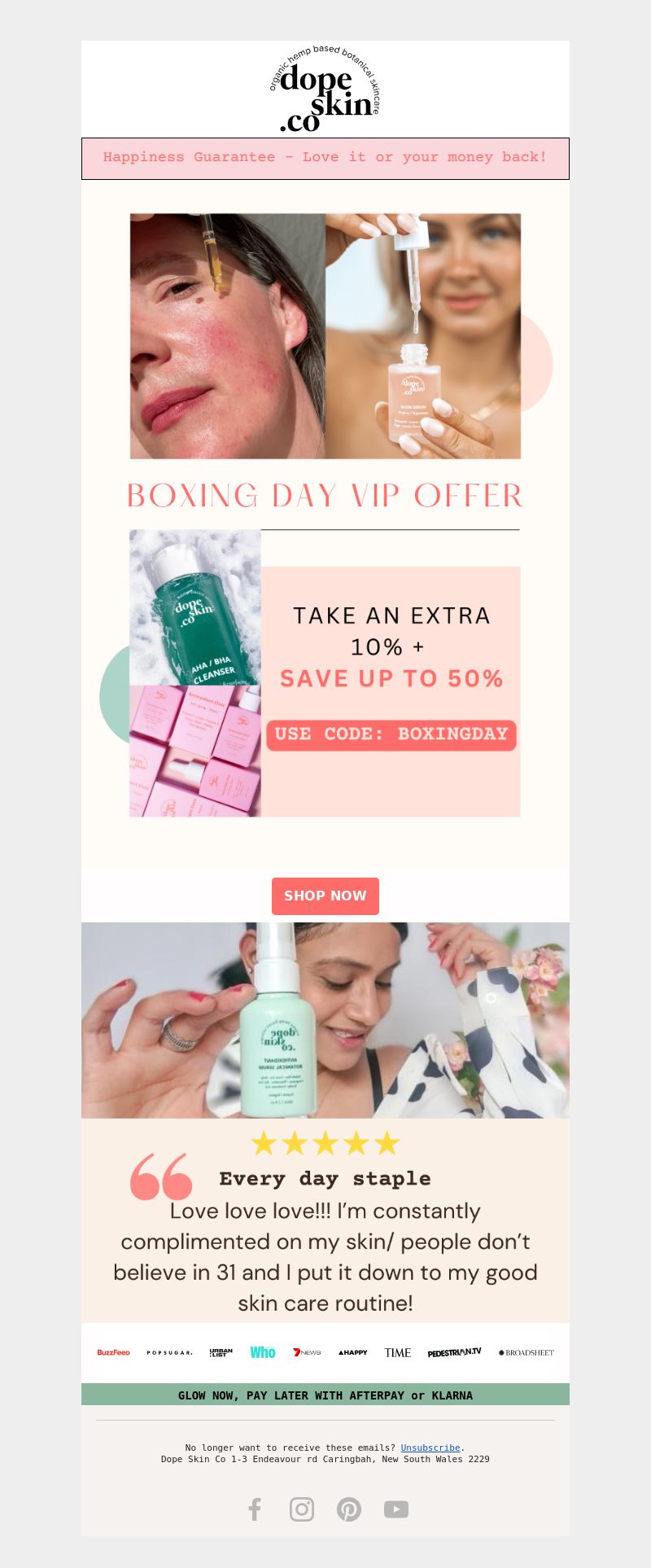
Task: Click the USE CODE: BOXINGDAY badge
Action: click(x=391, y=735)
